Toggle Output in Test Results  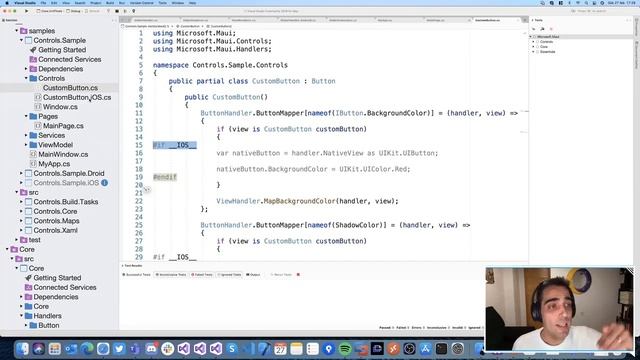tap(253, 275)
